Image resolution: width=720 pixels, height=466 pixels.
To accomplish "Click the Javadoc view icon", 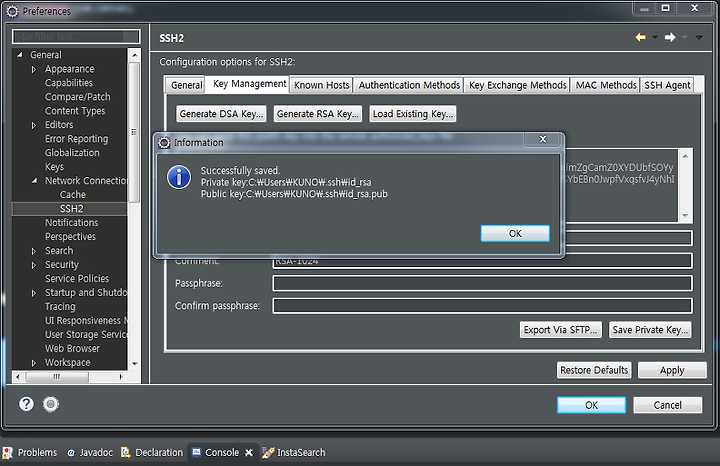I will coord(71,453).
